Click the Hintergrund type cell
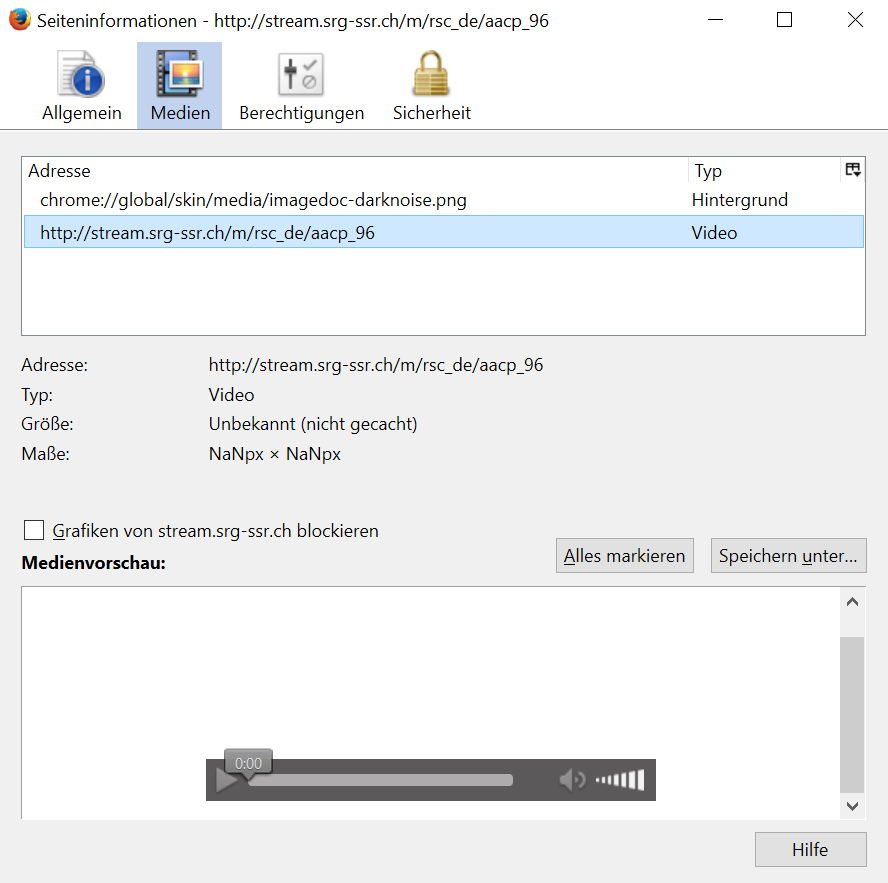This screenshot has width=888, height=883. point(740,200)
